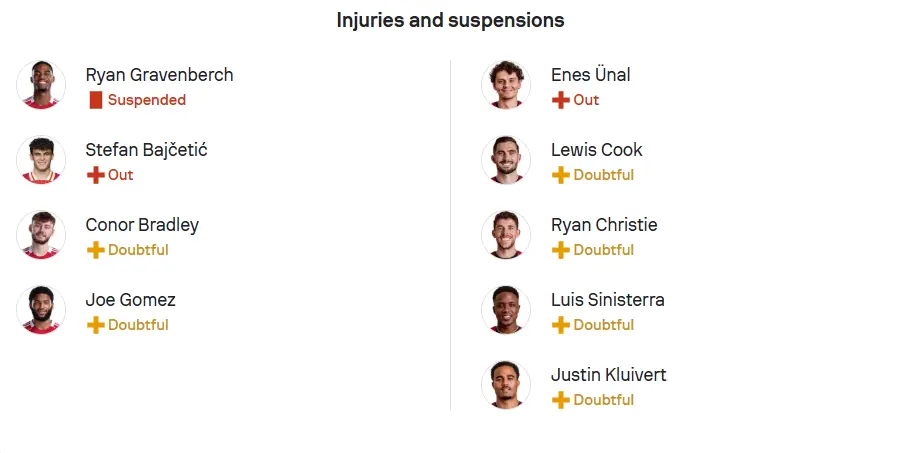Viewport: 900px width, 453px height.
Task: Open the Ryan Gravenberch name link
Action: pyautogui.click(x=160, y=75)
